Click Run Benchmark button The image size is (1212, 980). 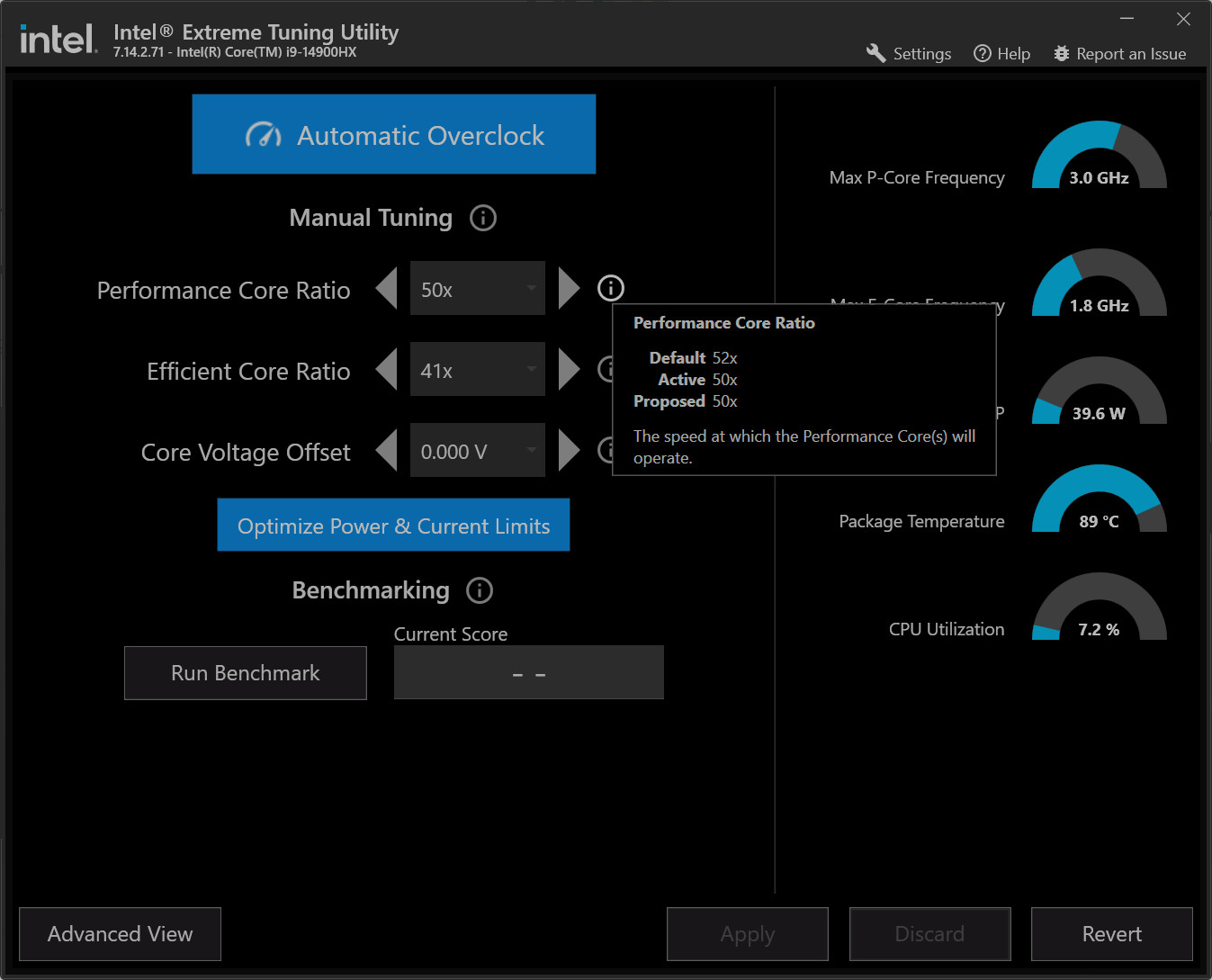pos(246,673)
